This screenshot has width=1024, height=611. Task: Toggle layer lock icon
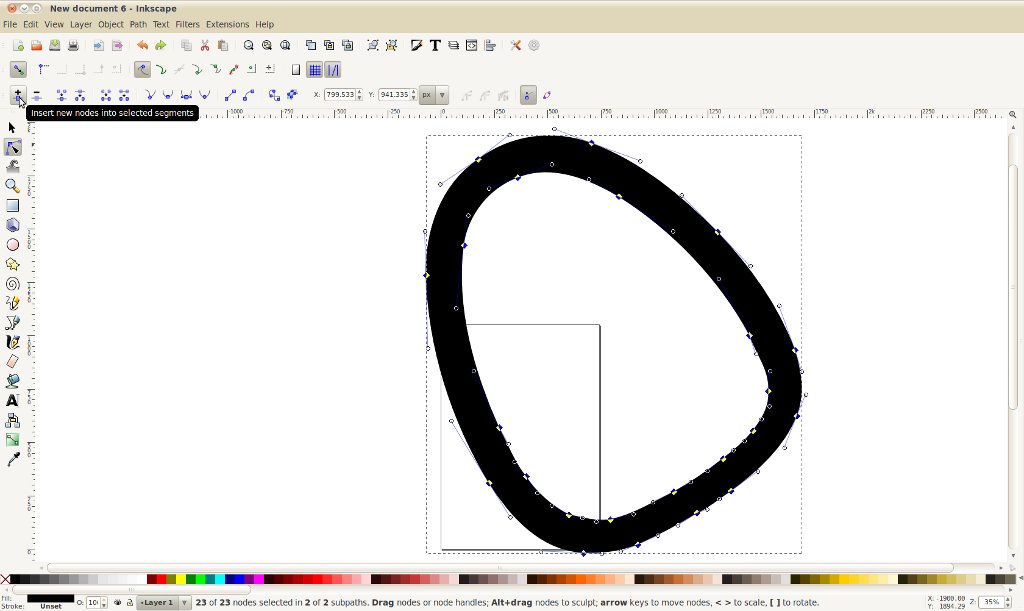point(129,603)
